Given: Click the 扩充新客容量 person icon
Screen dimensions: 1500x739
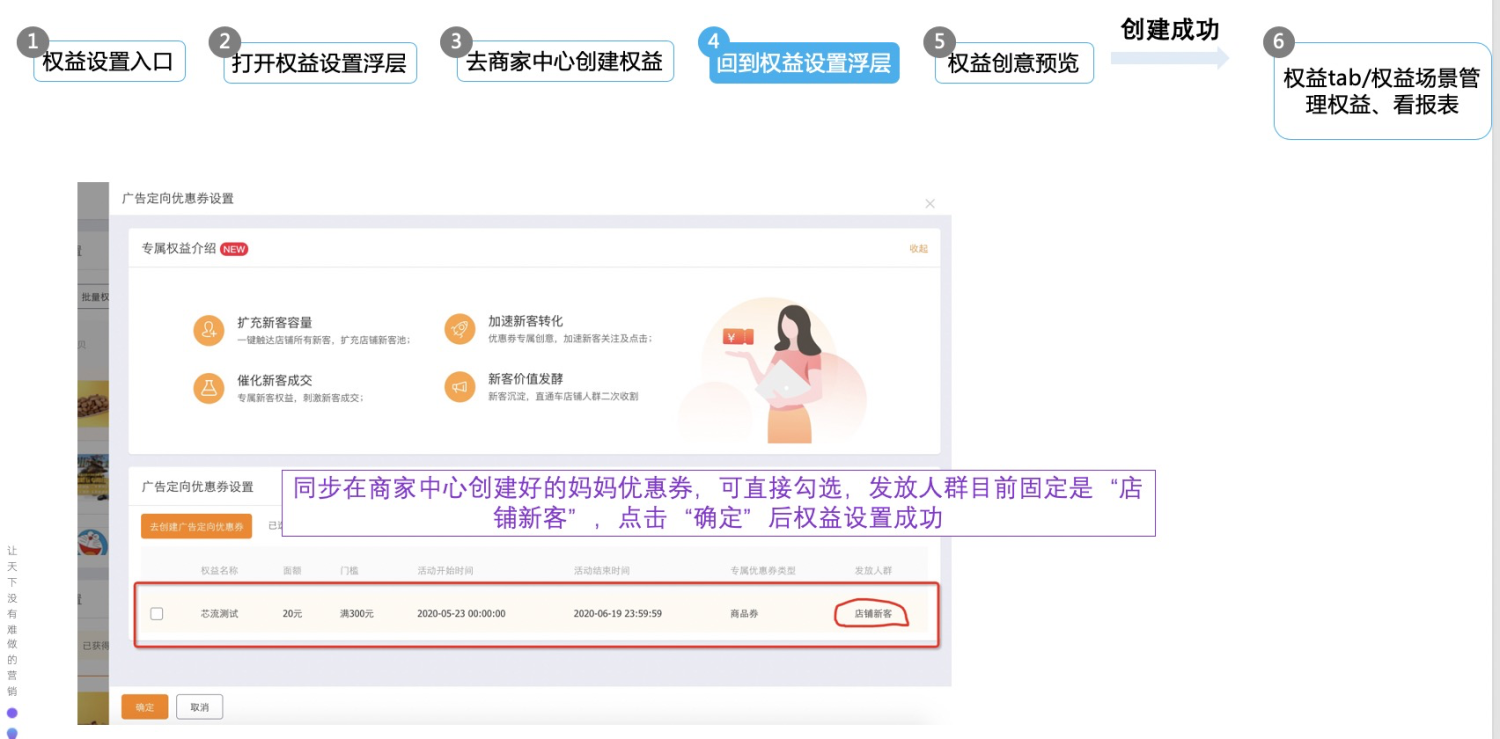Looking at the screenshot, I should point(209,330).
